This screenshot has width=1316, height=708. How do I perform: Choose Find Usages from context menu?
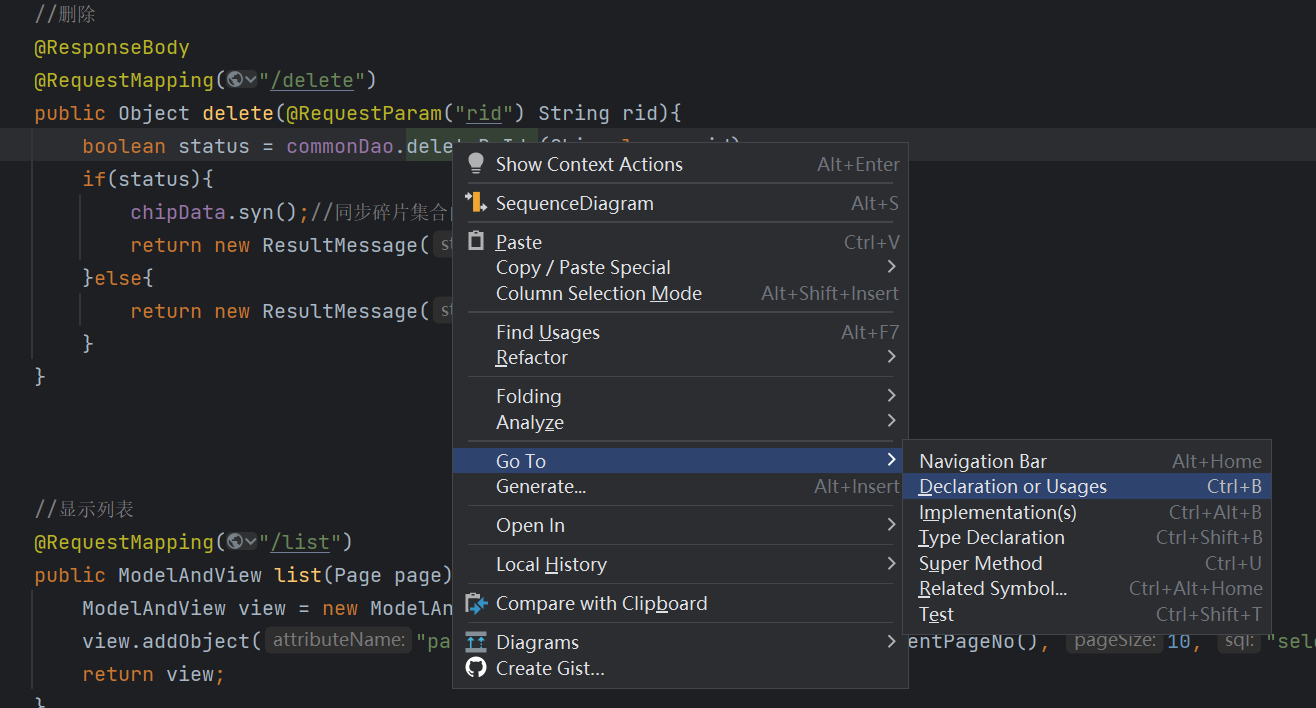548,332
